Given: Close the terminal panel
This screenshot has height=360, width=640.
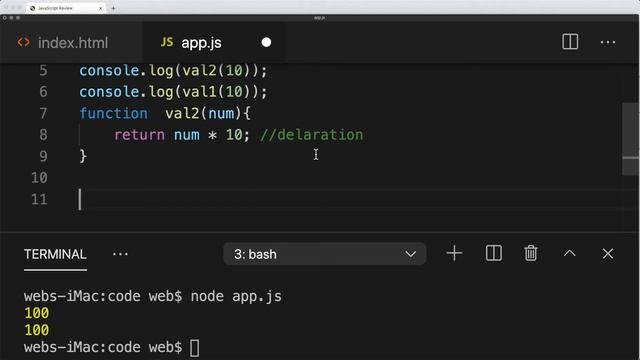Looking at the screenshot, I should point(607,253).
